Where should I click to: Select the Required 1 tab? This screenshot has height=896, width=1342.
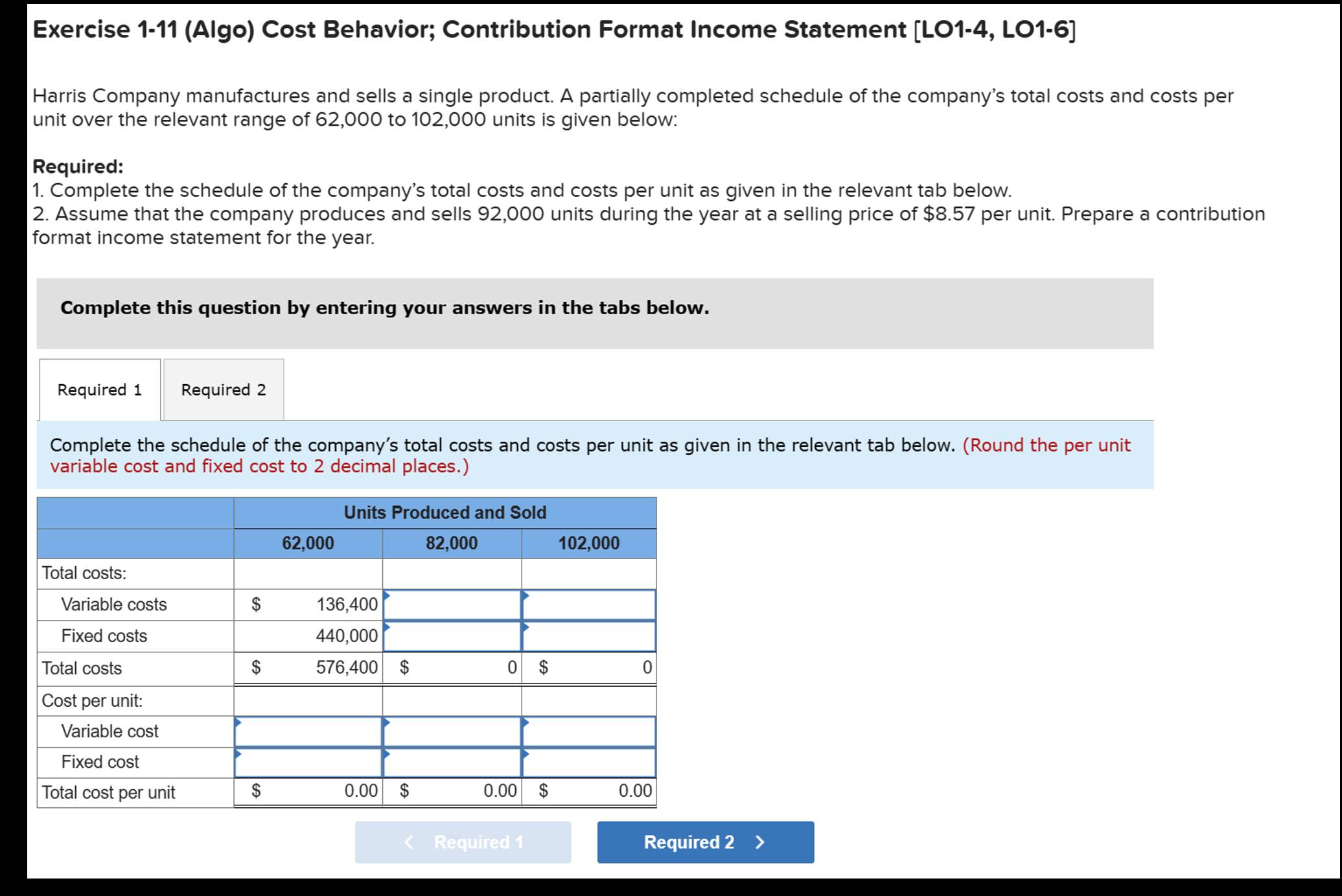click(x=98, y=389)
